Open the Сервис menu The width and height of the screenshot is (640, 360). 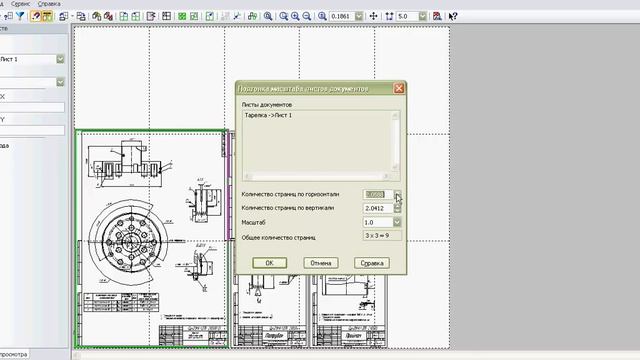pyautogui.click(x=20, y=4)
